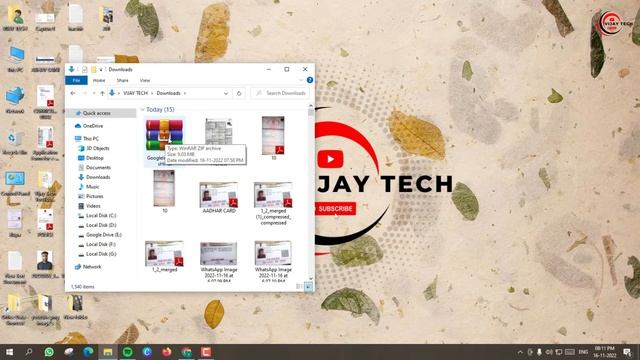The height and width of the screenshot is (360, 640).
Task: Switch to details view button
Action: coord(299,287)
